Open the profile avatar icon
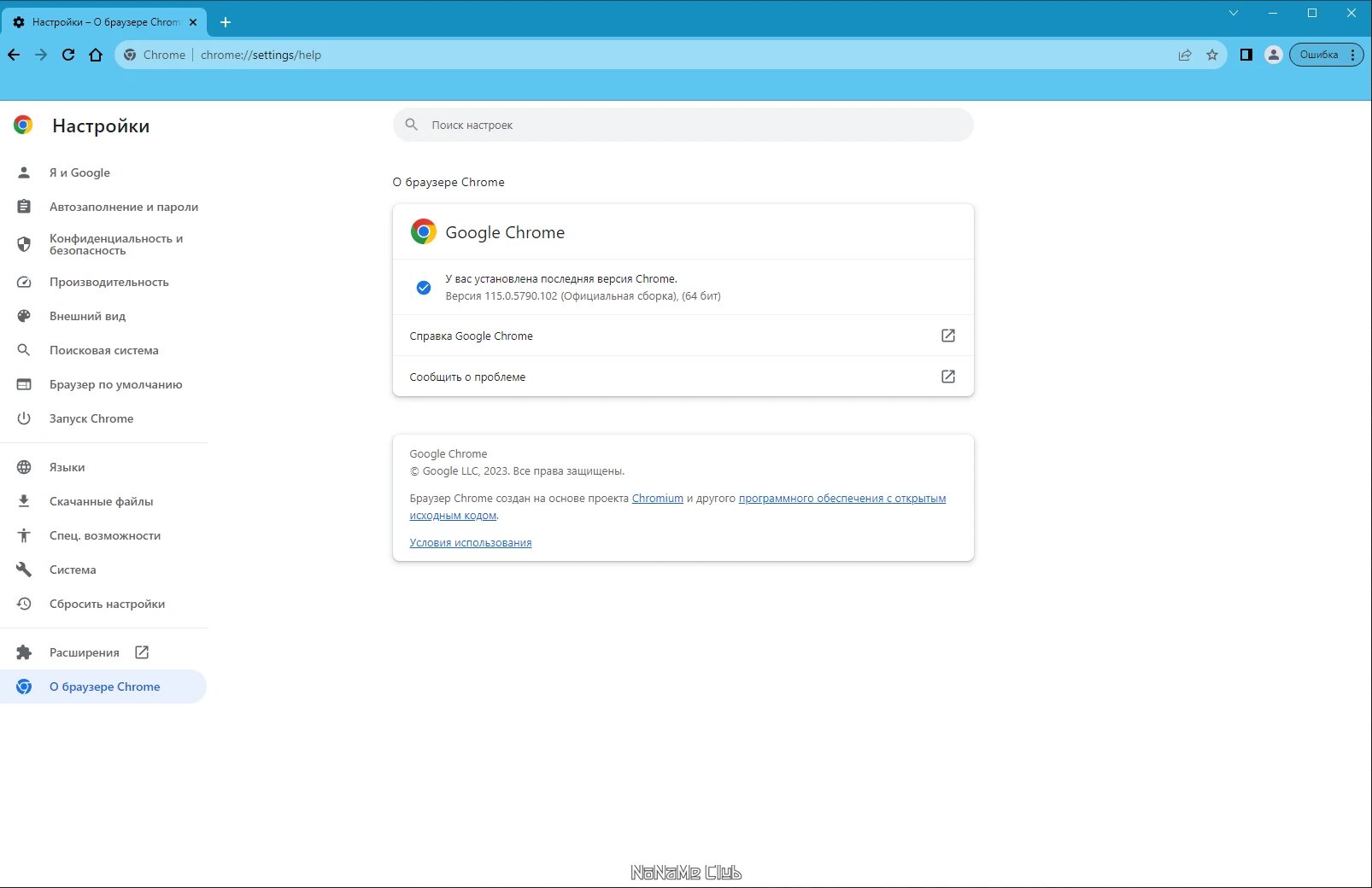The width and height of the screenshot is (1372, 888). (x=1274, y=55)
